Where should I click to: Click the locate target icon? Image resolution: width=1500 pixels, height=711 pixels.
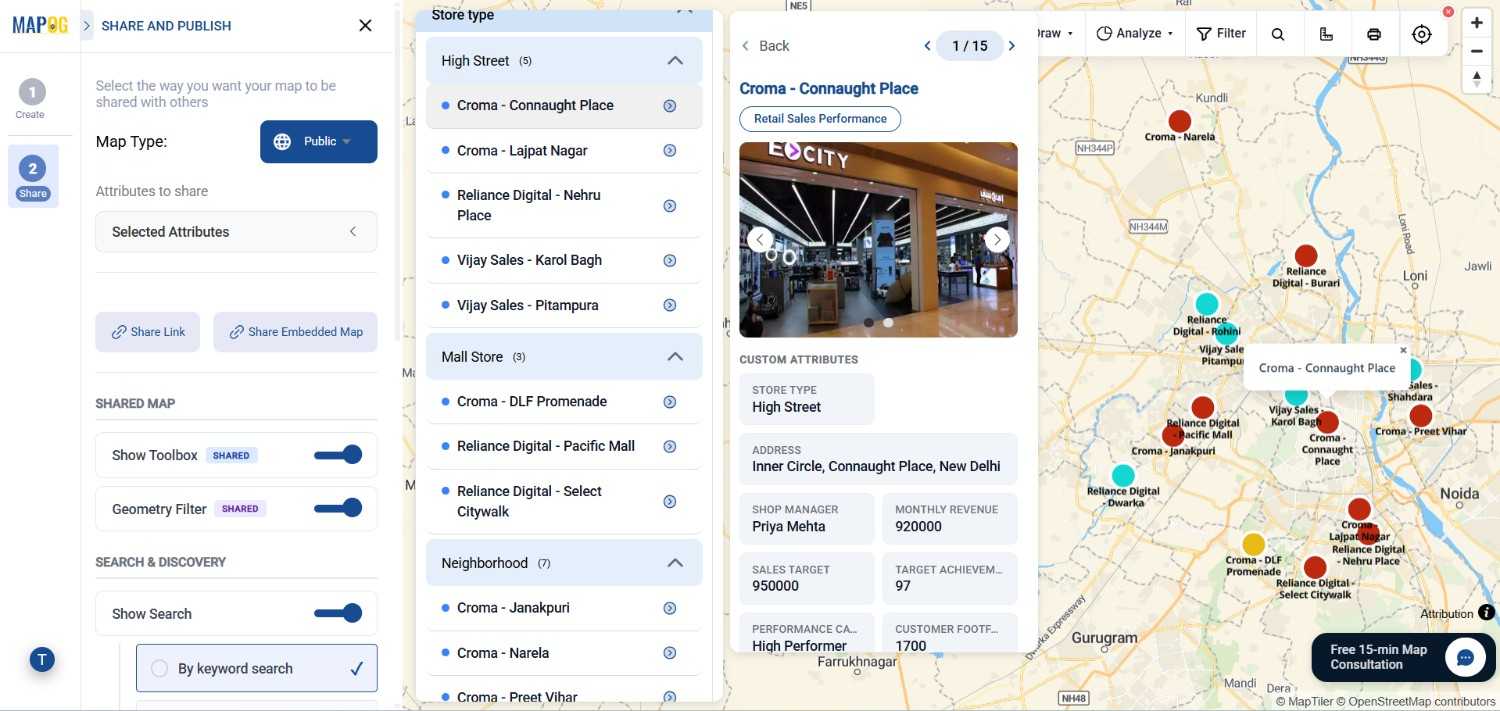[x=1422, y=34]
